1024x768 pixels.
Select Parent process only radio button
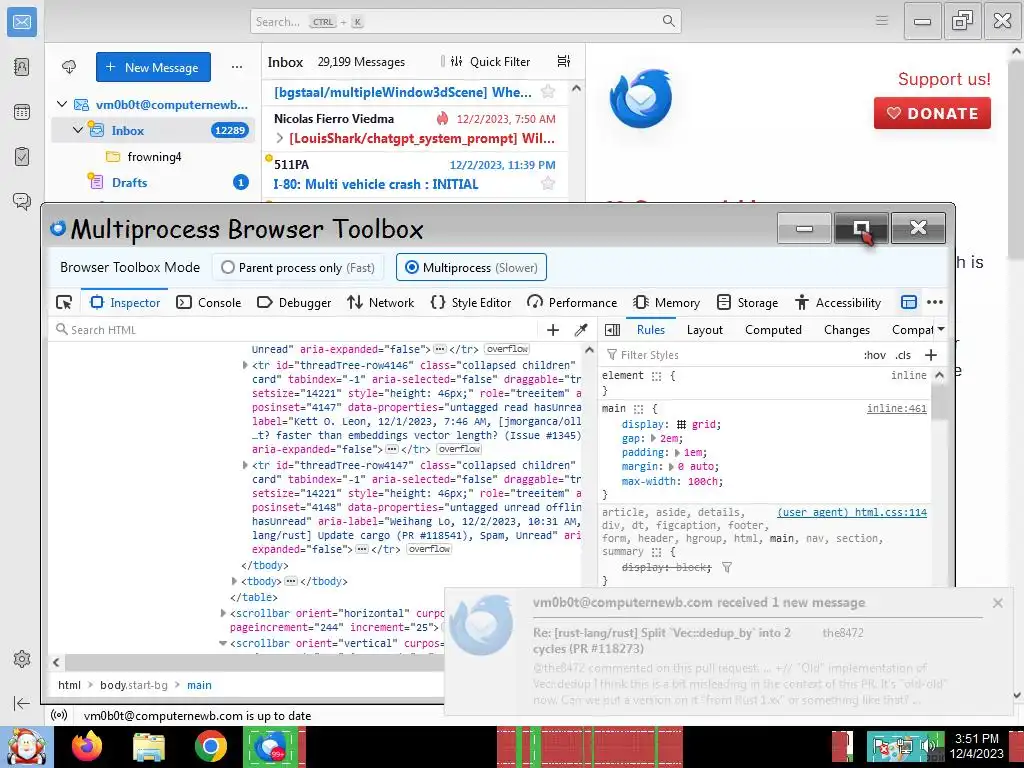(x=227, y=267)
